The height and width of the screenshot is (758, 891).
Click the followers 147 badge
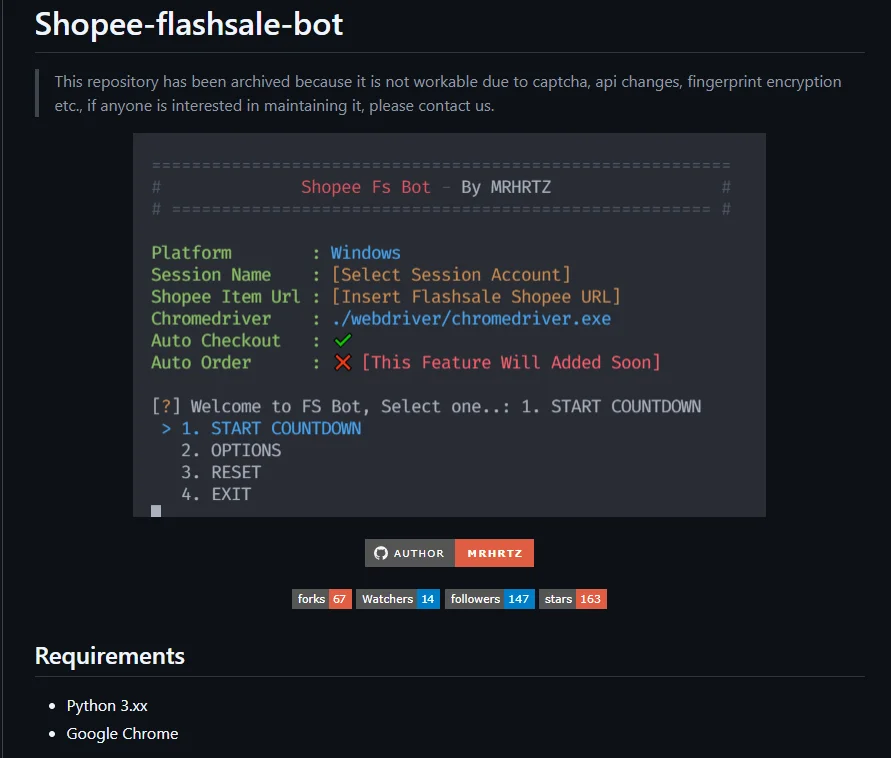coord(489,599)
